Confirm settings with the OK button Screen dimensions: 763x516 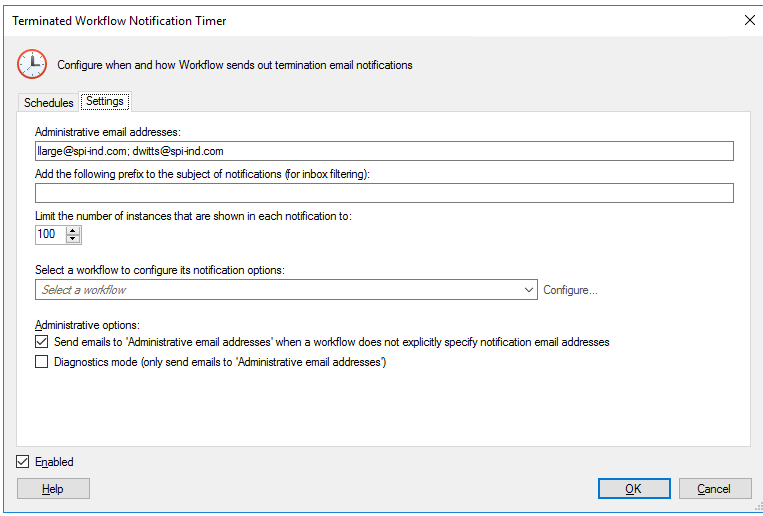pos(634,489)
